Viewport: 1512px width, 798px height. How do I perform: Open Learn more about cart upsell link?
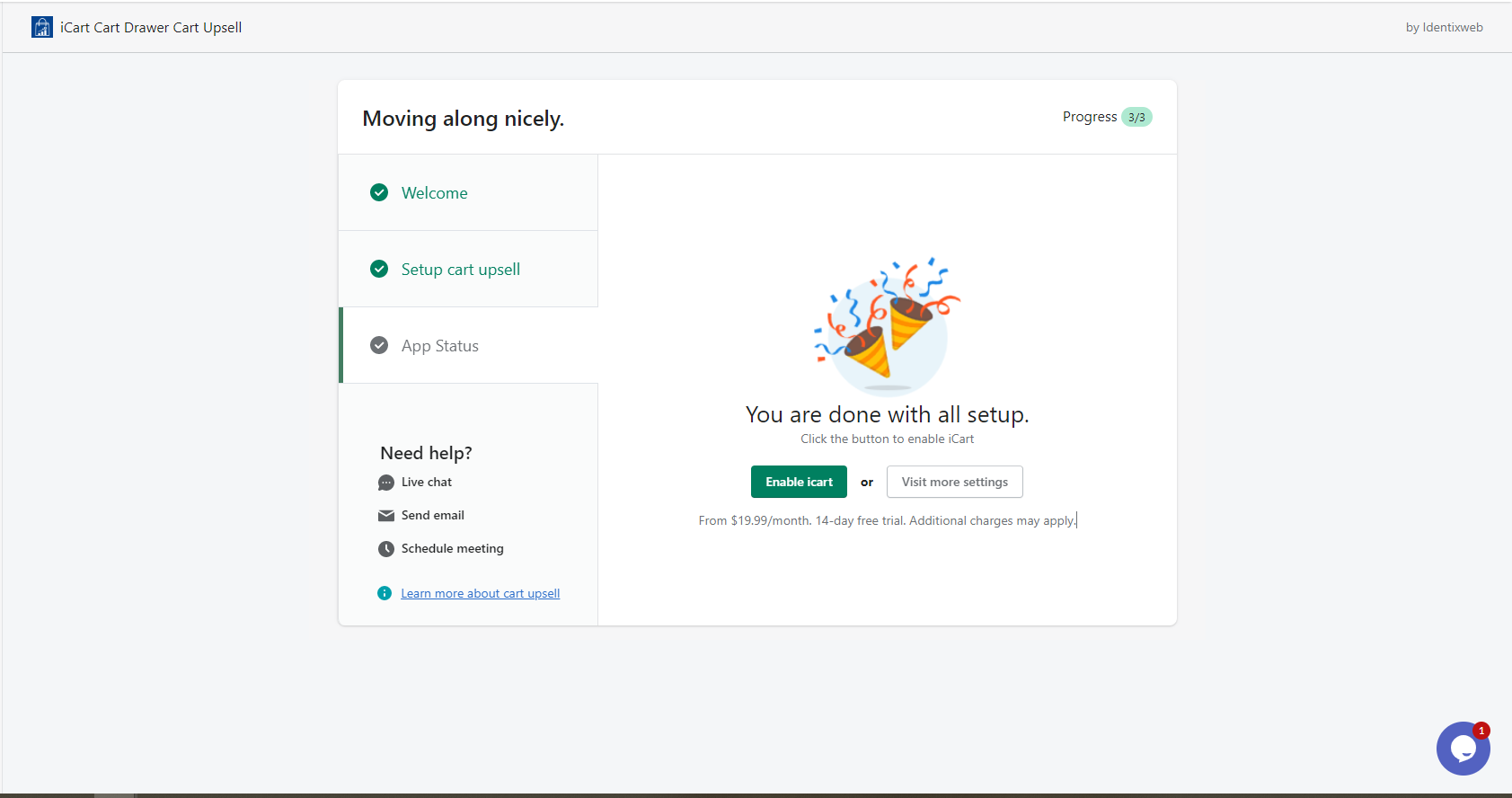click(481, 593)
